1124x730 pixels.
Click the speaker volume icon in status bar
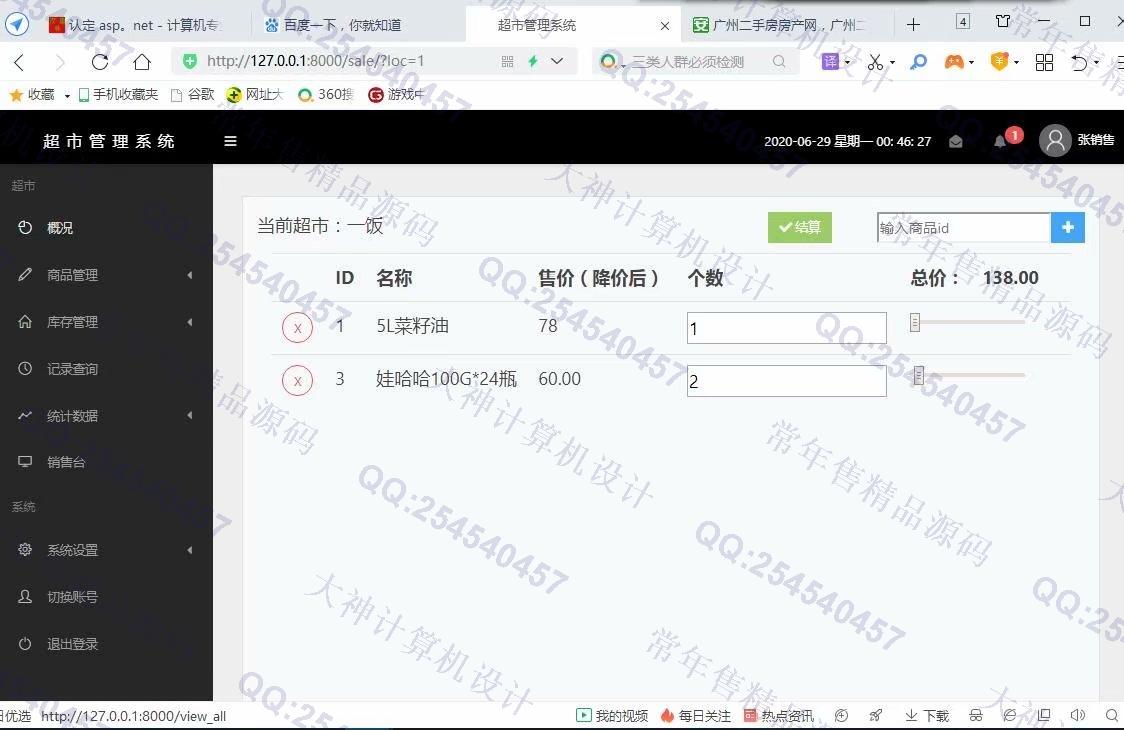[1077, 715]
